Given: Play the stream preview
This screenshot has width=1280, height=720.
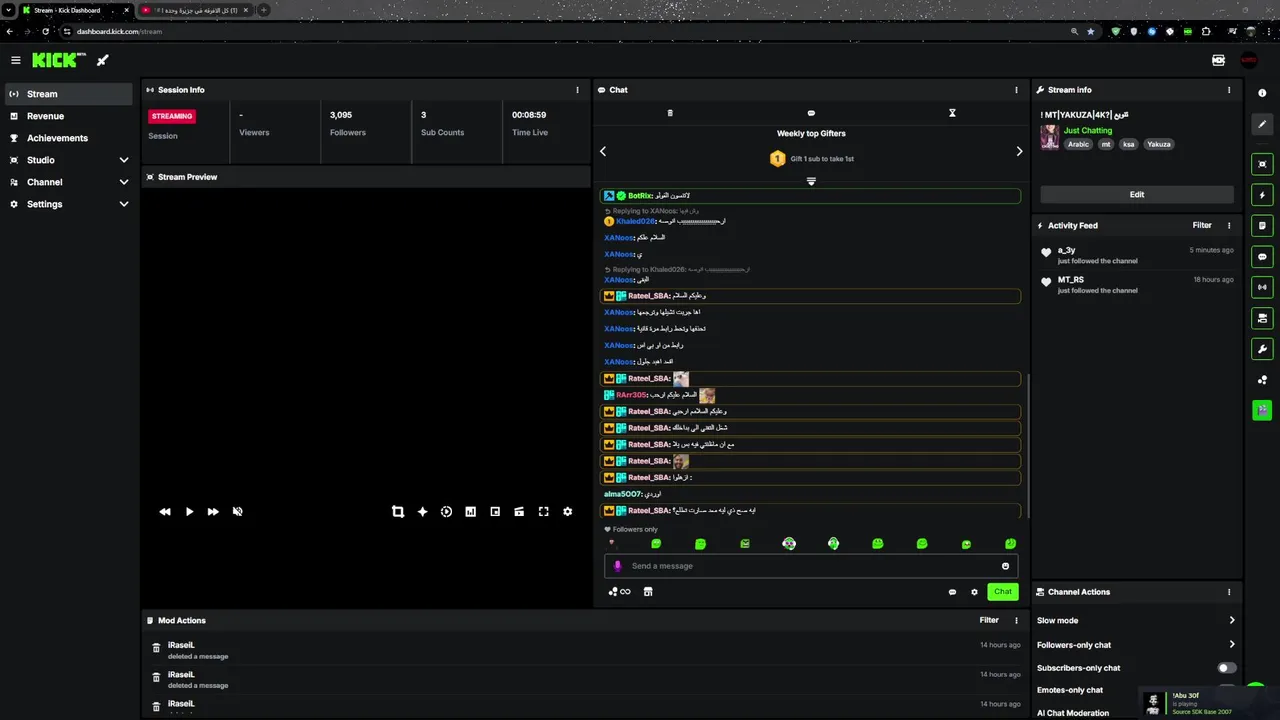Looking at the screenshot, I should click(189, 511).
